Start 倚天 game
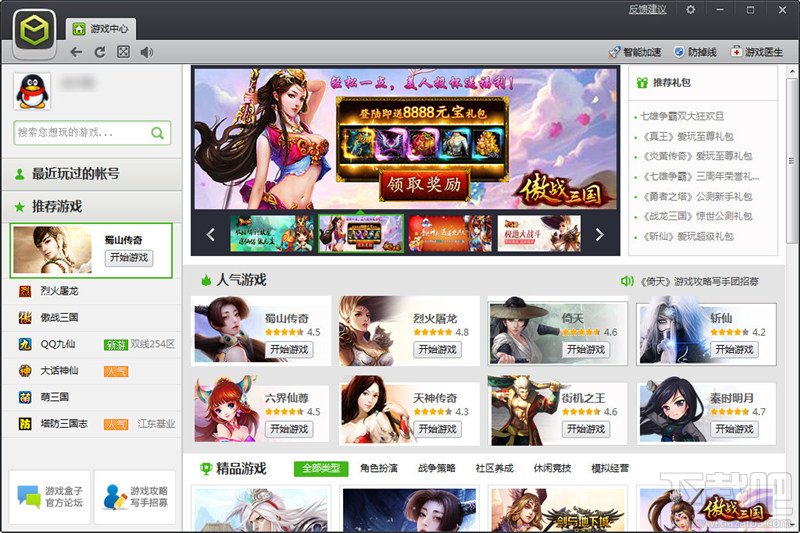Viewport: 800px width, 533px height. tap(586, 349)
